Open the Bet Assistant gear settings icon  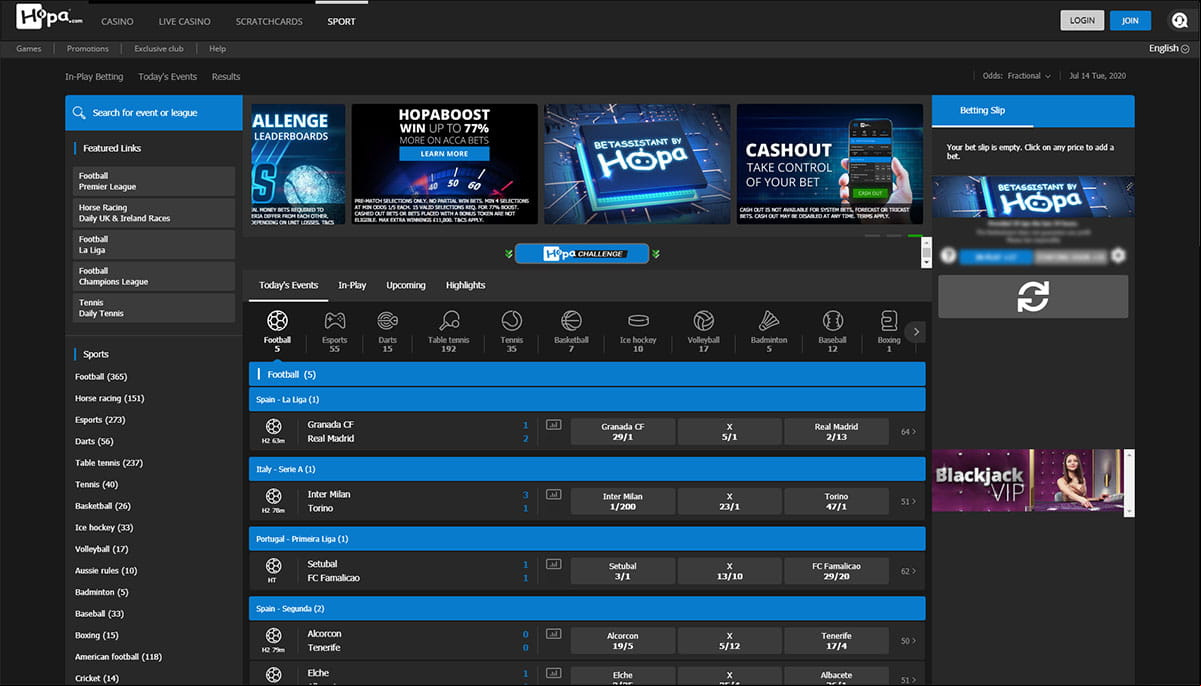pos(1118,256)
